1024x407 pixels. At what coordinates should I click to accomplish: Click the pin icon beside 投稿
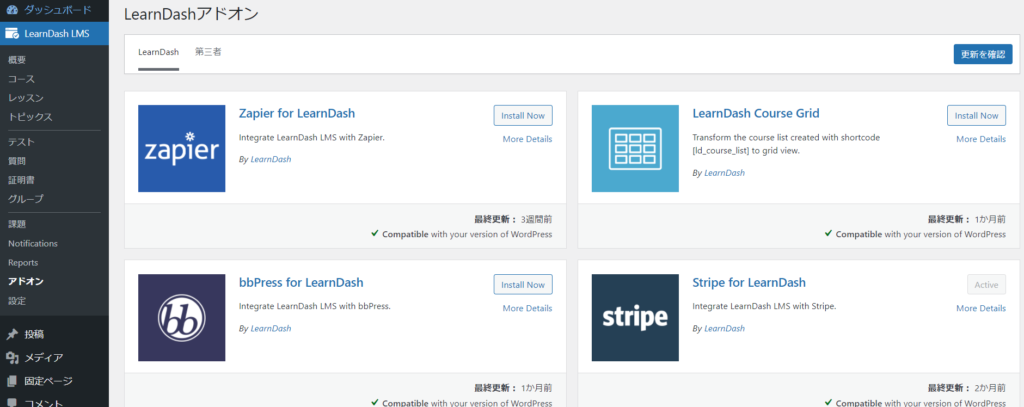click(12, 334)
